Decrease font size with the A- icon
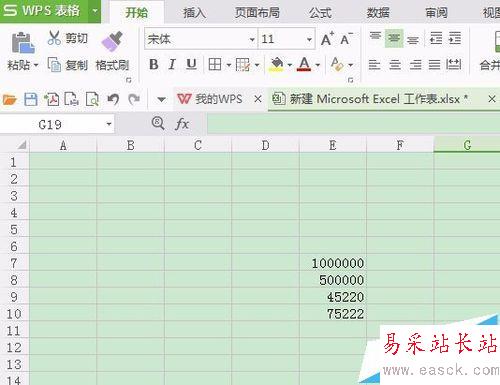The width and height of the screenshot is (500, 385). click(346, 39)
